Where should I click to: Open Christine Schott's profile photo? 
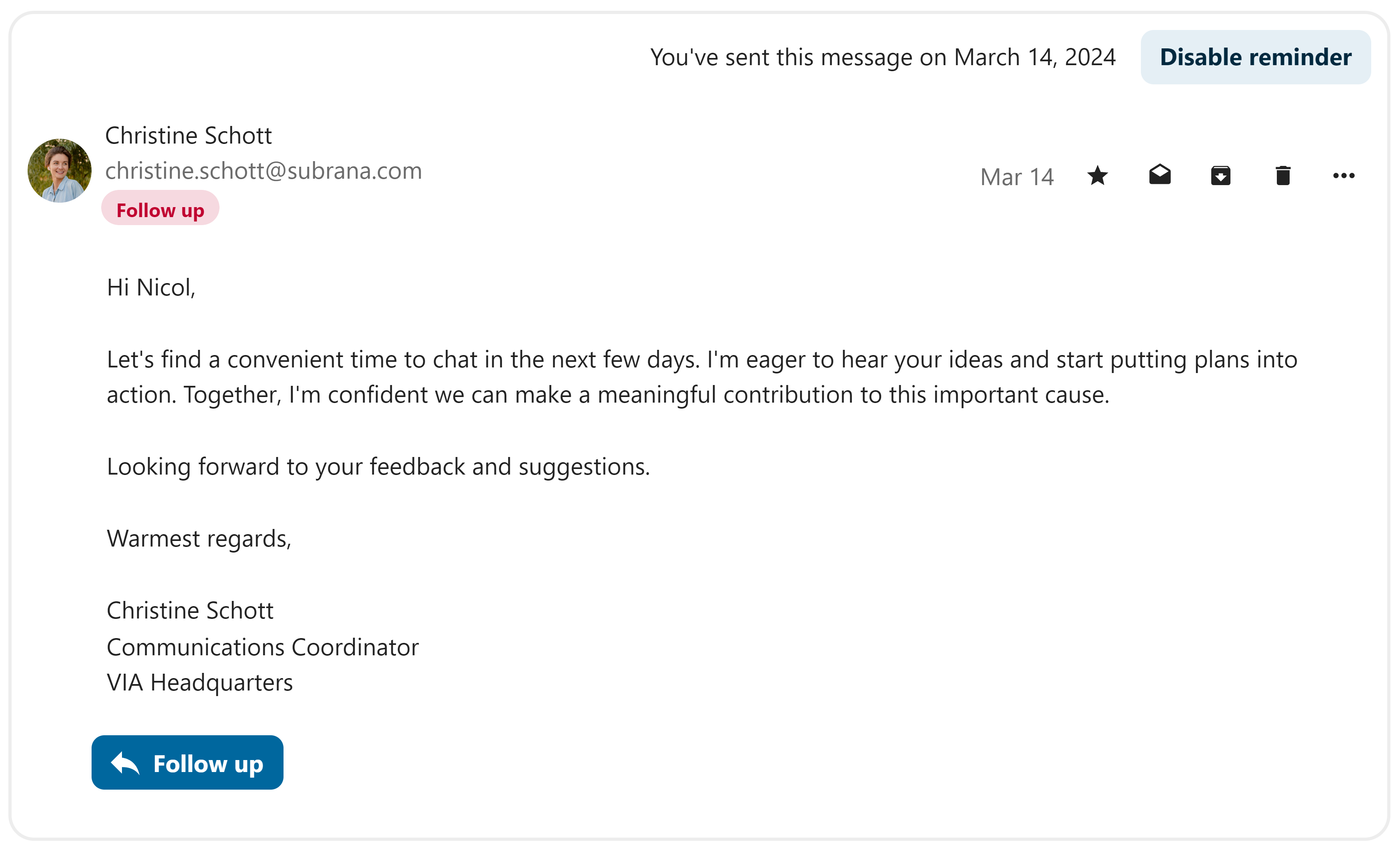[x=60, y=170]
